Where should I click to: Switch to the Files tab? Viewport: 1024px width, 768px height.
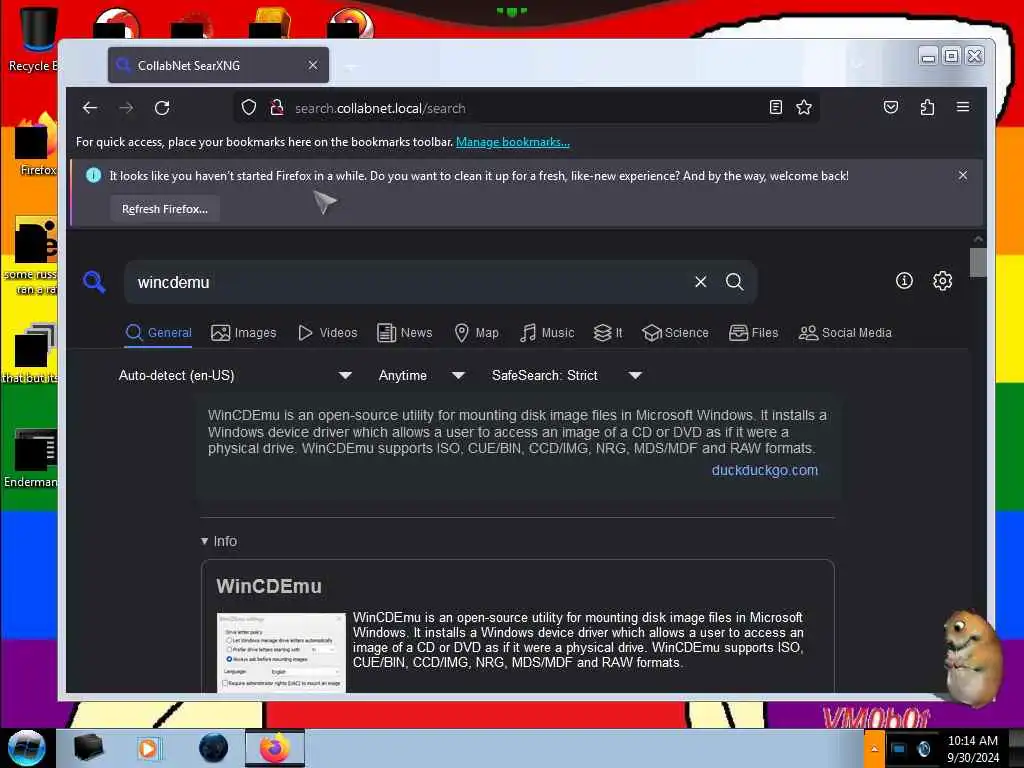click(x=754, y=332)
